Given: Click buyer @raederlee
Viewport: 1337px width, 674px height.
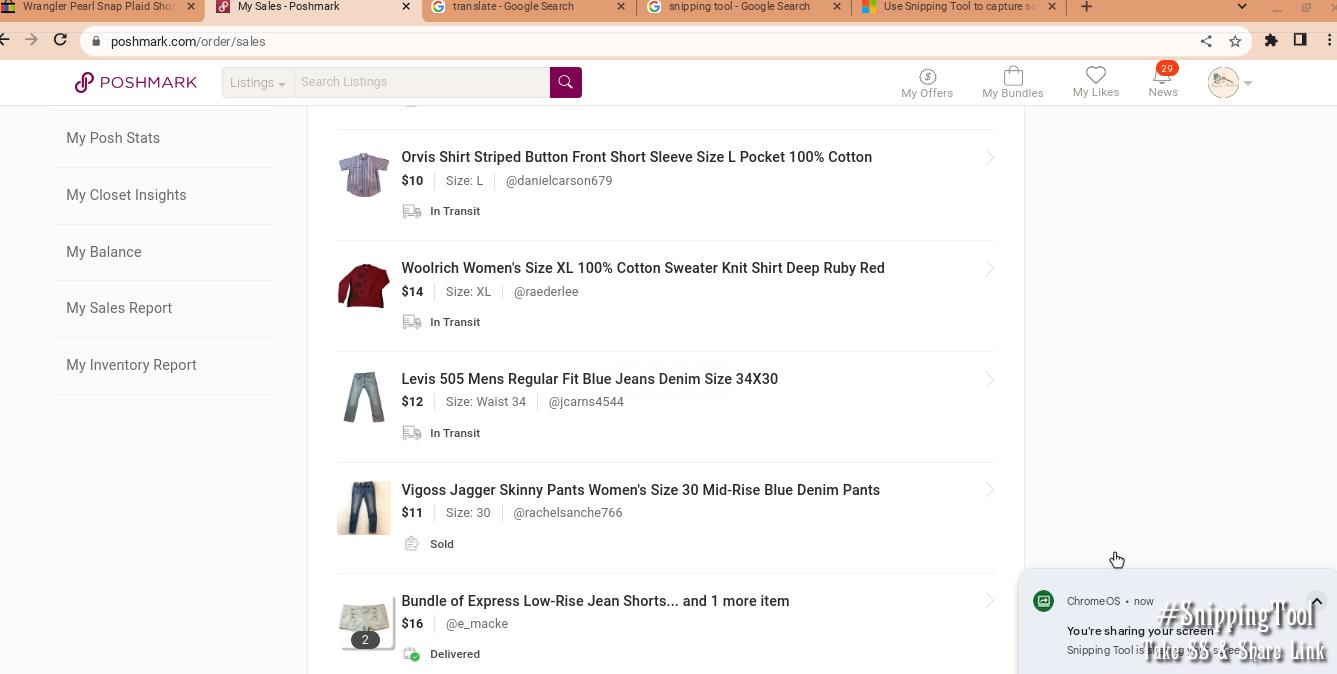Looking at the screenshot, I should click(x=546, y=292).
